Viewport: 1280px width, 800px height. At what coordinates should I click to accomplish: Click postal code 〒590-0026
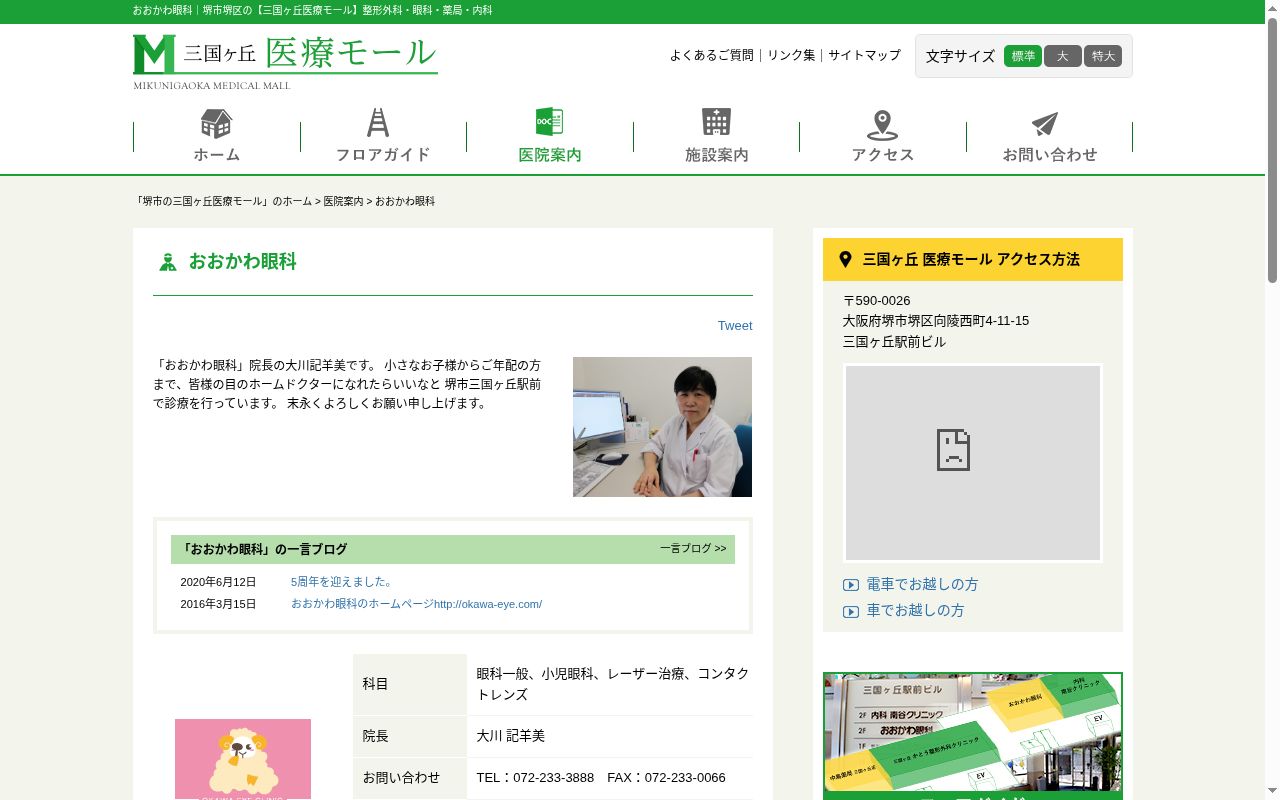click(877, 301)
